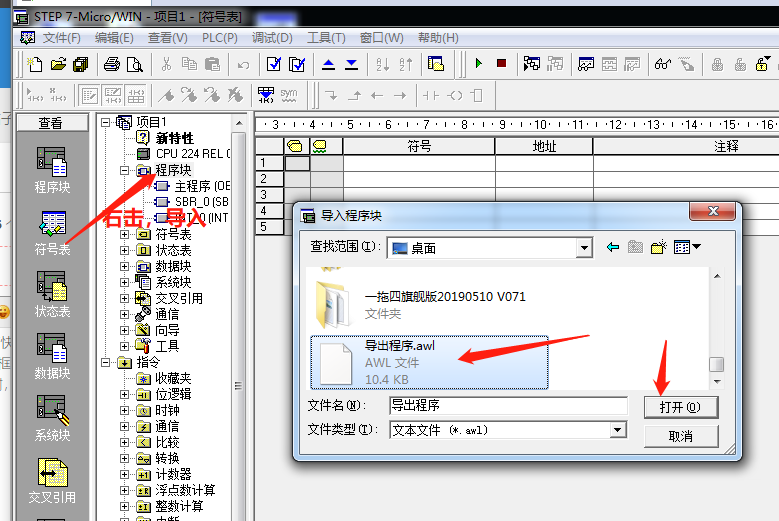The image size is (779, 521).
Task: Sort ascending A-Z toolbar icon
Action: [x=383, y=64]
